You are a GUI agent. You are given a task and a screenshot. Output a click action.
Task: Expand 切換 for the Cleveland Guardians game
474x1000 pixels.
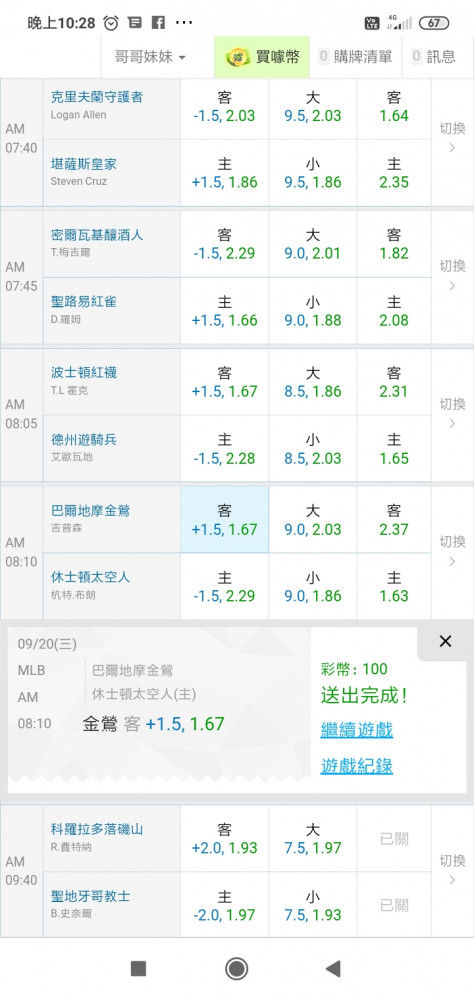point(452,137)
